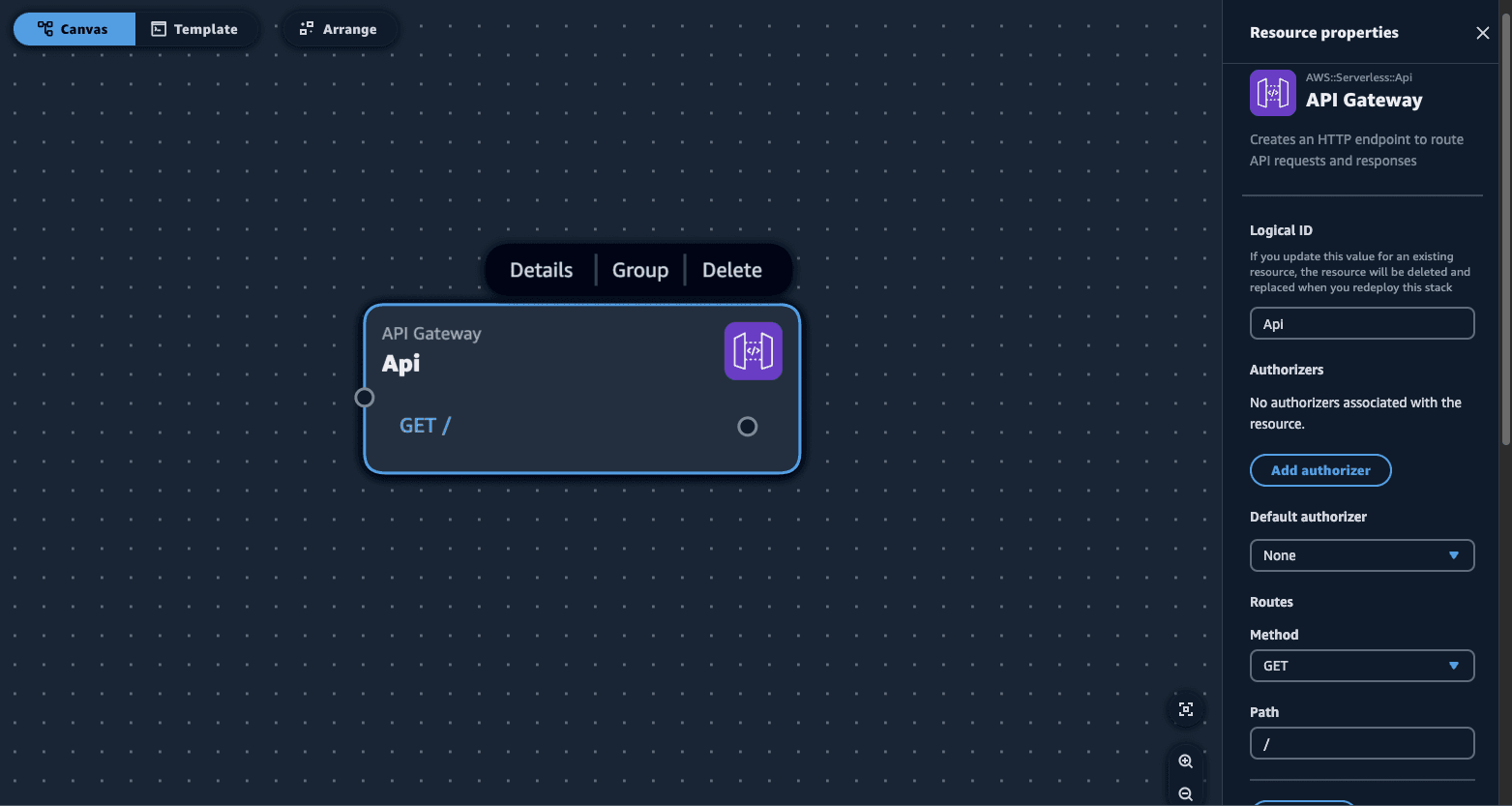Zoom out of the canvas
1512x806 pixels.
click(x=1186, y=793)
